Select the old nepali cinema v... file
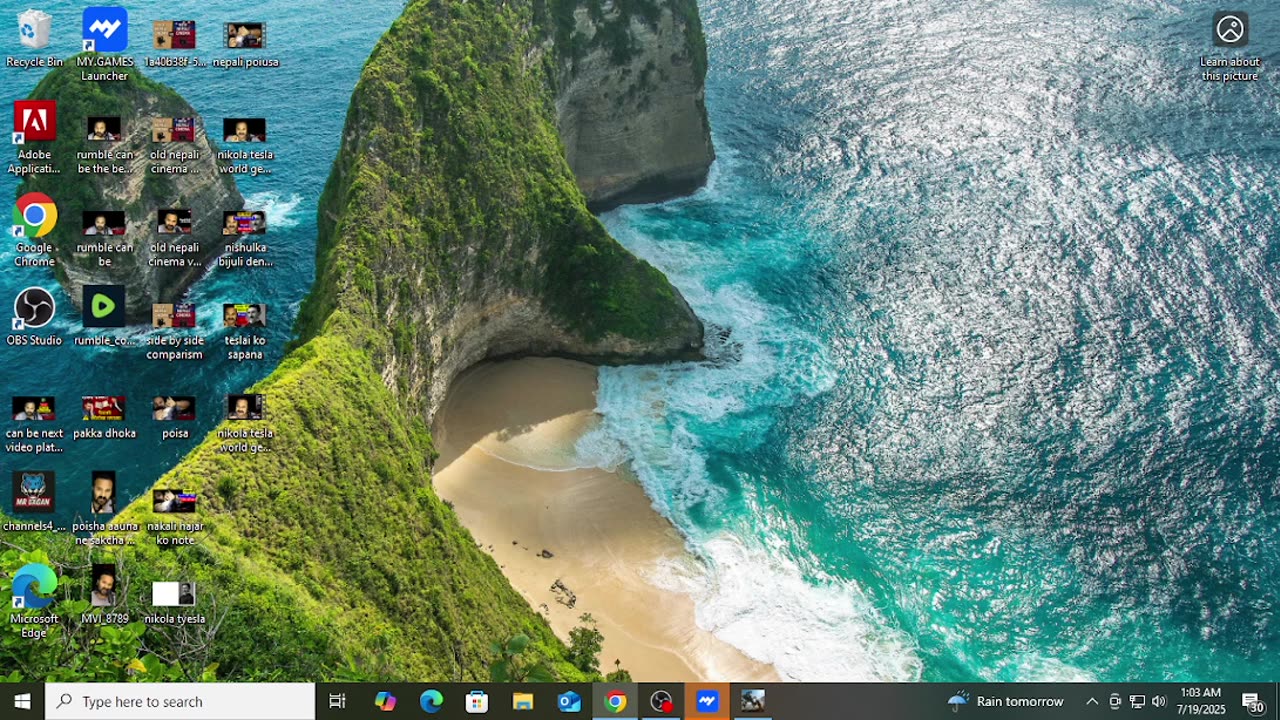This screenshot has width=1280, height=720. tap(174, 238)
